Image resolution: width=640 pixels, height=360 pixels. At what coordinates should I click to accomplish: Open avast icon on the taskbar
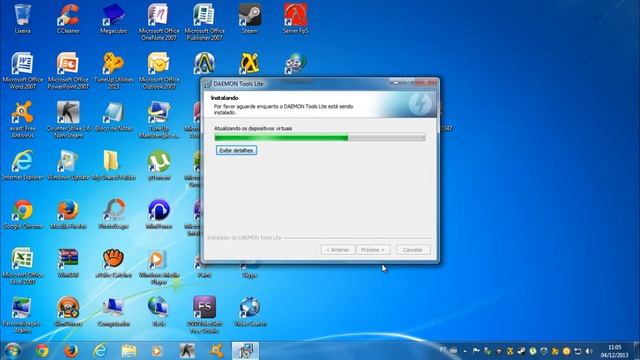(216, 351)
